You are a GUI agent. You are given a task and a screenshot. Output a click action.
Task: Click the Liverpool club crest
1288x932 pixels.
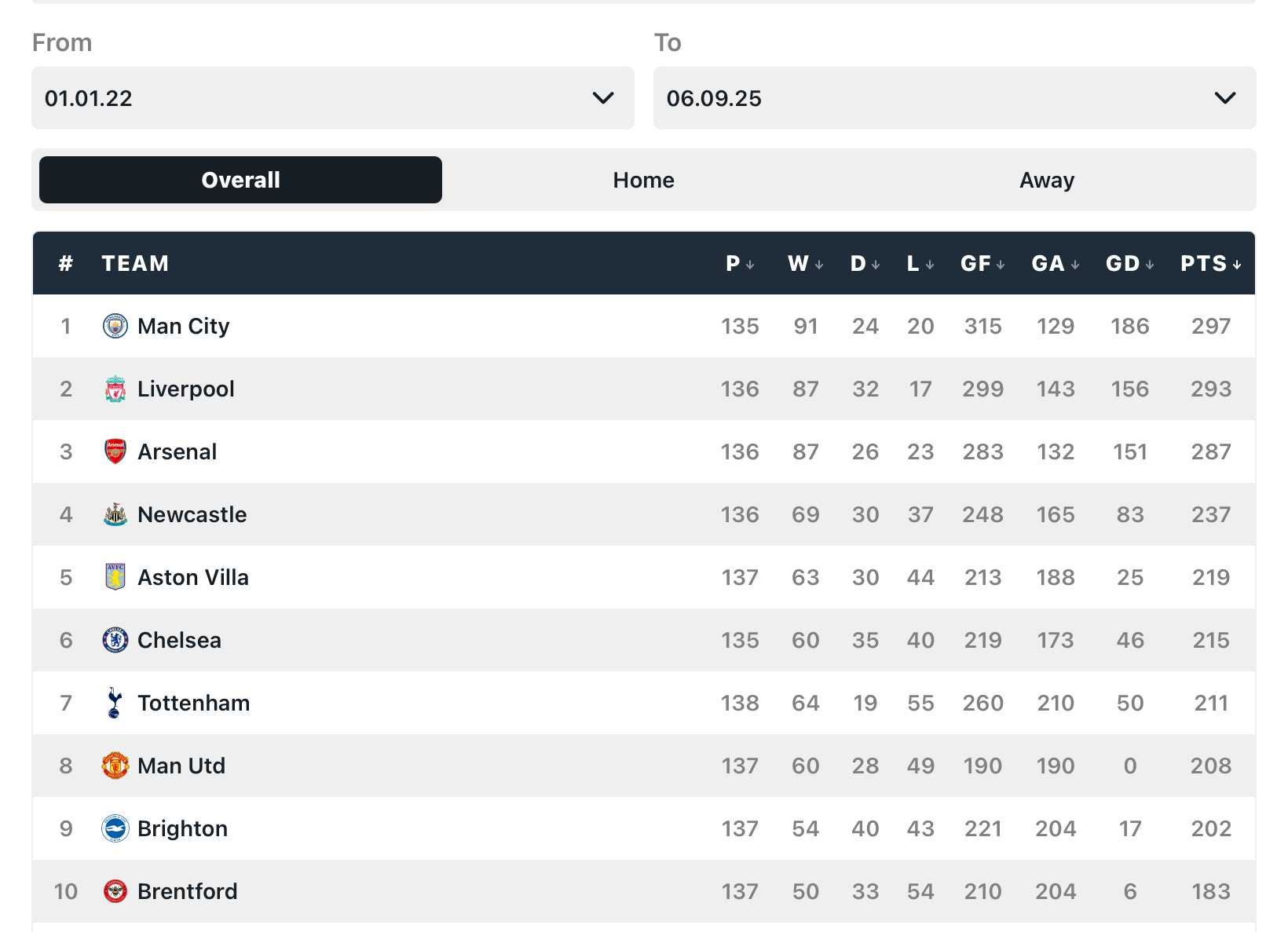[115, 389]
